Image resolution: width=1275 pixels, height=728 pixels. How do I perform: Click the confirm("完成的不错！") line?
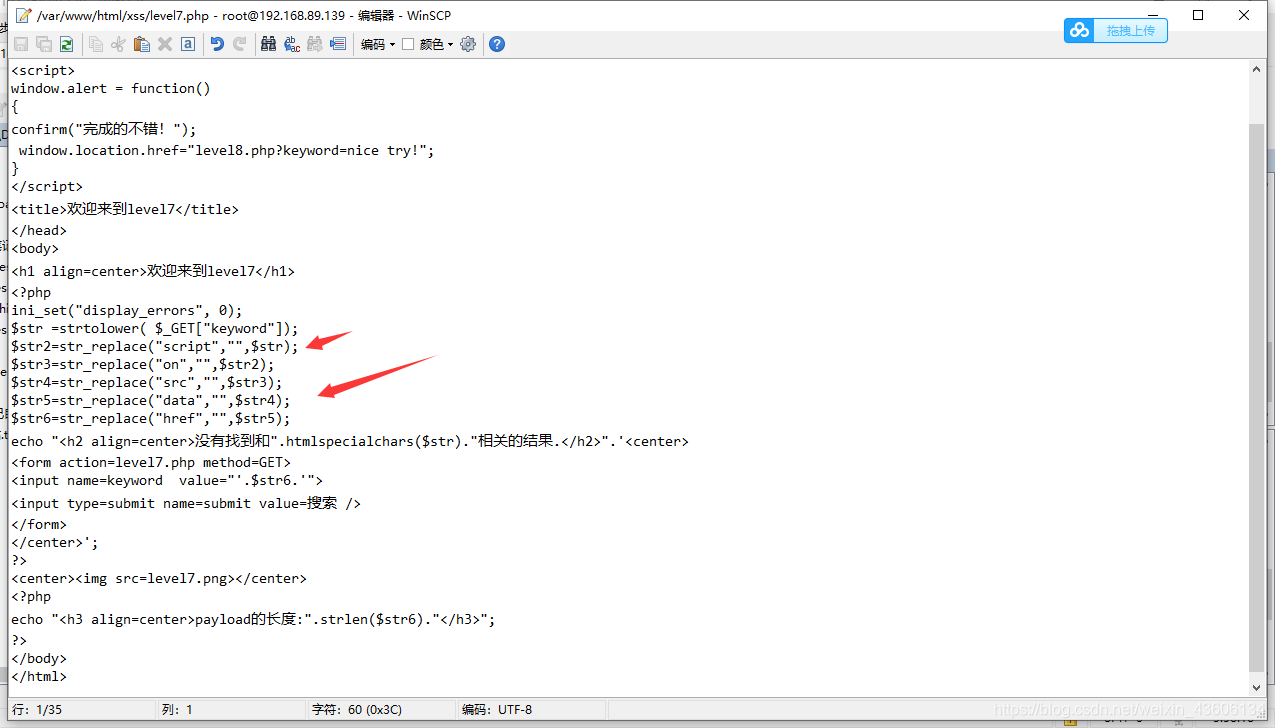point(104,129)
